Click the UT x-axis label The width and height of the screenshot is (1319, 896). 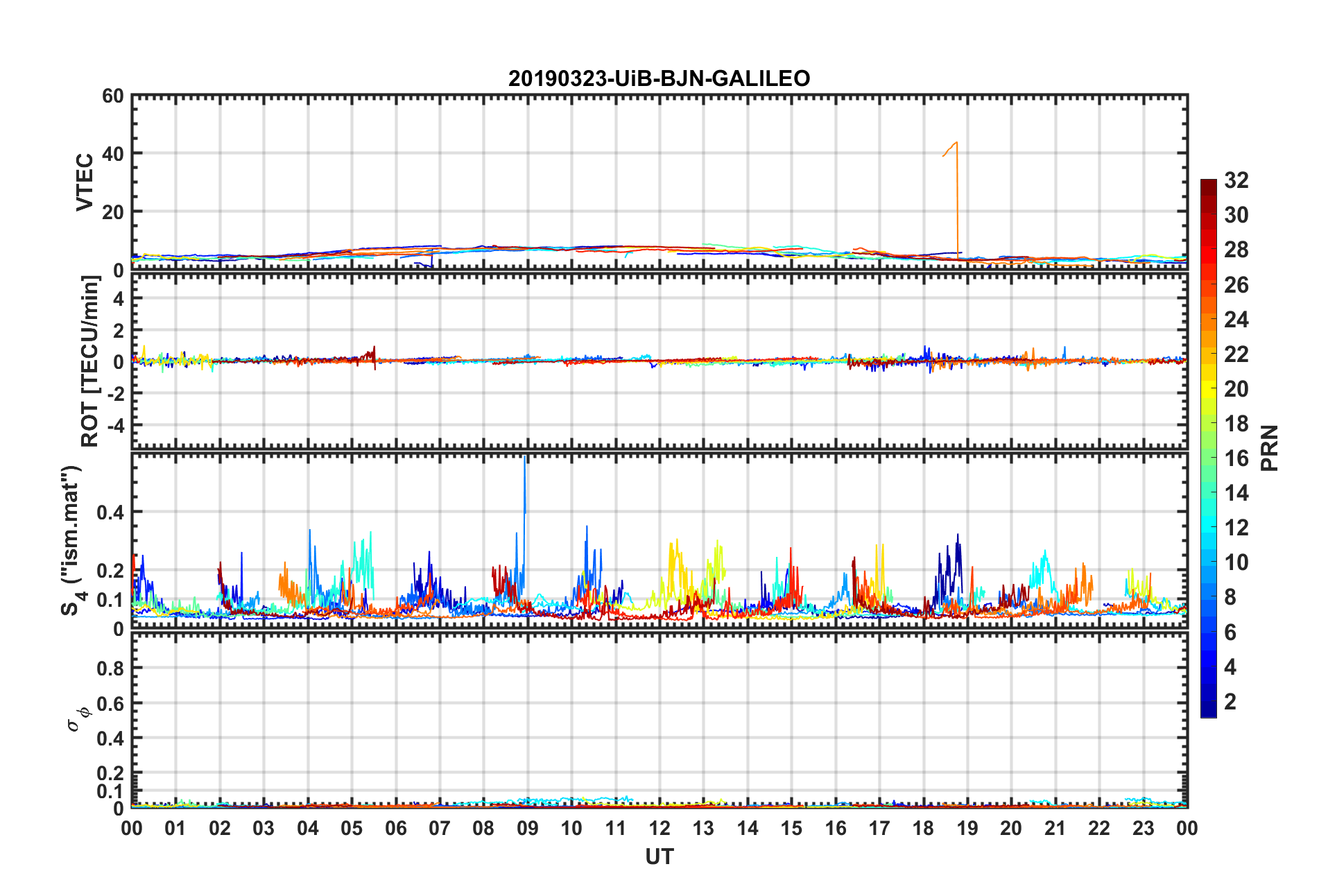tap(659, 857)
